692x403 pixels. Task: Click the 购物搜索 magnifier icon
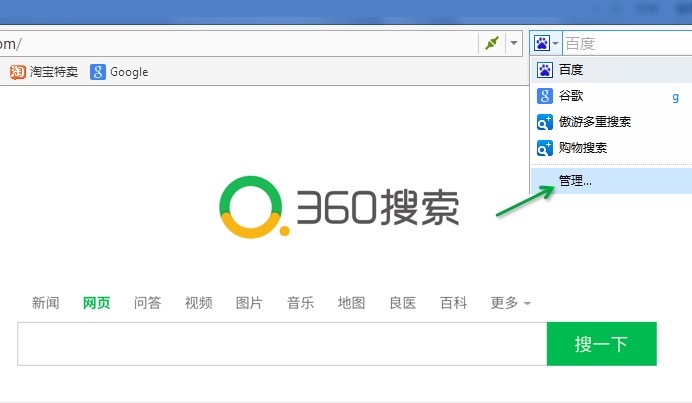coord(545,148)
